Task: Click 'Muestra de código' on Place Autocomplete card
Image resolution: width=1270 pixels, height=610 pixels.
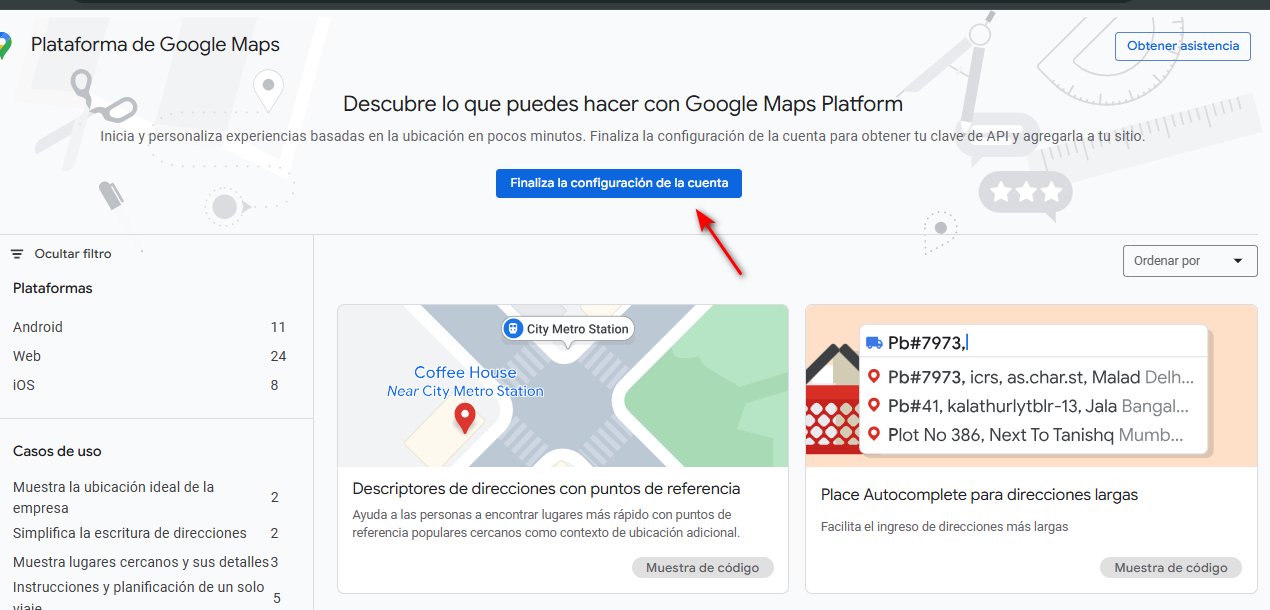Action: click(x=1171, y=568)
